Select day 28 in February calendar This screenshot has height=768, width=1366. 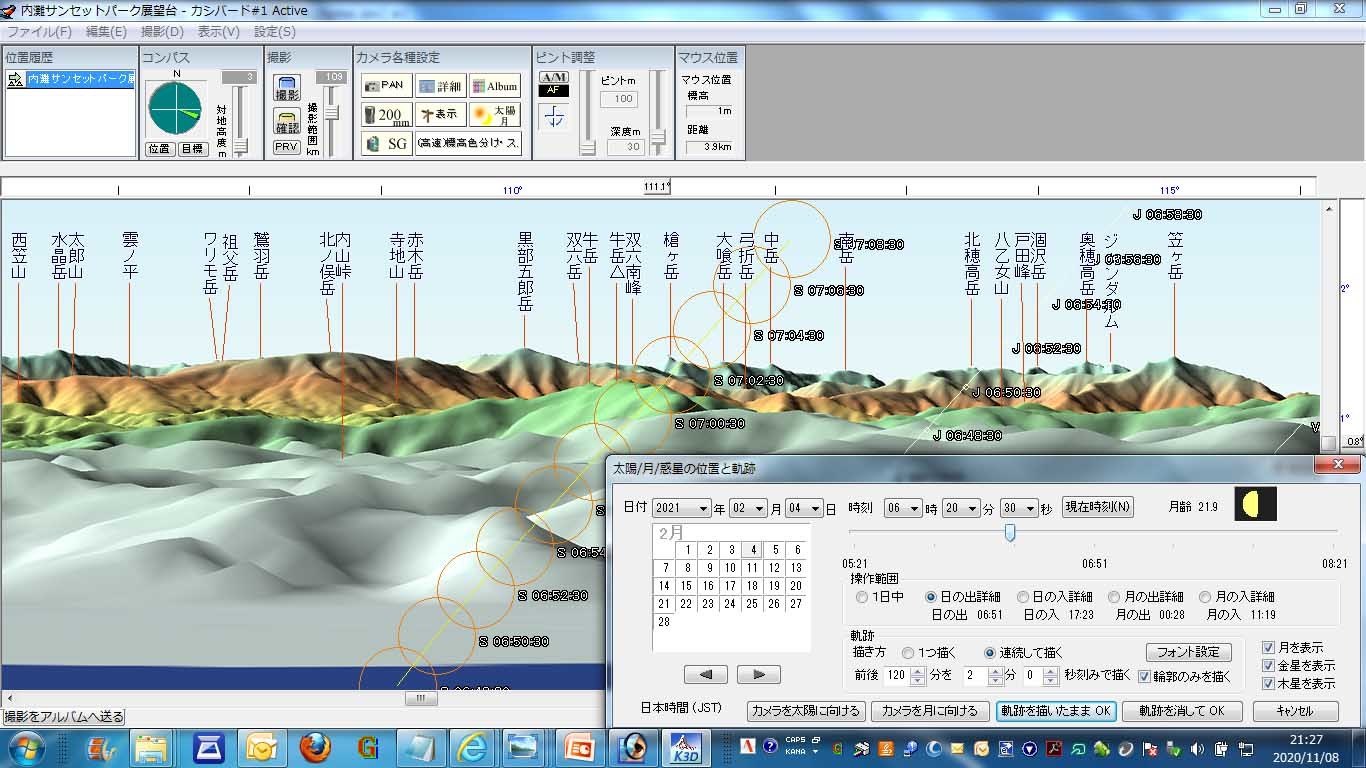[664, 622]
